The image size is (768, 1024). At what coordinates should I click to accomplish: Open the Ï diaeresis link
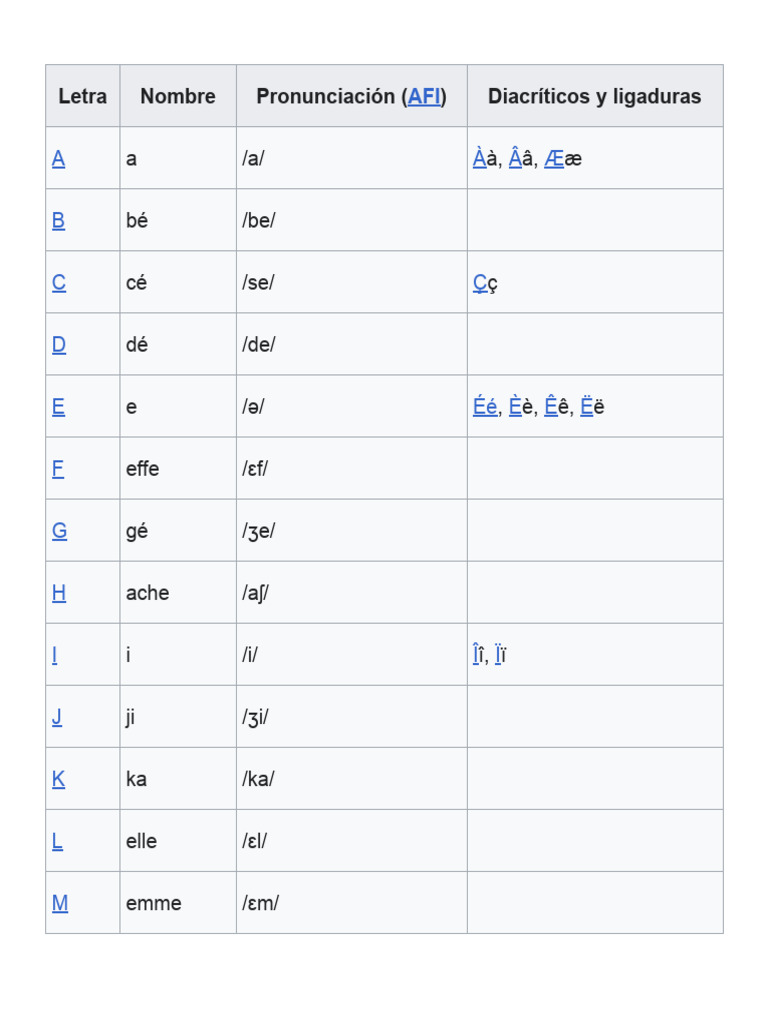coord(497,655)
